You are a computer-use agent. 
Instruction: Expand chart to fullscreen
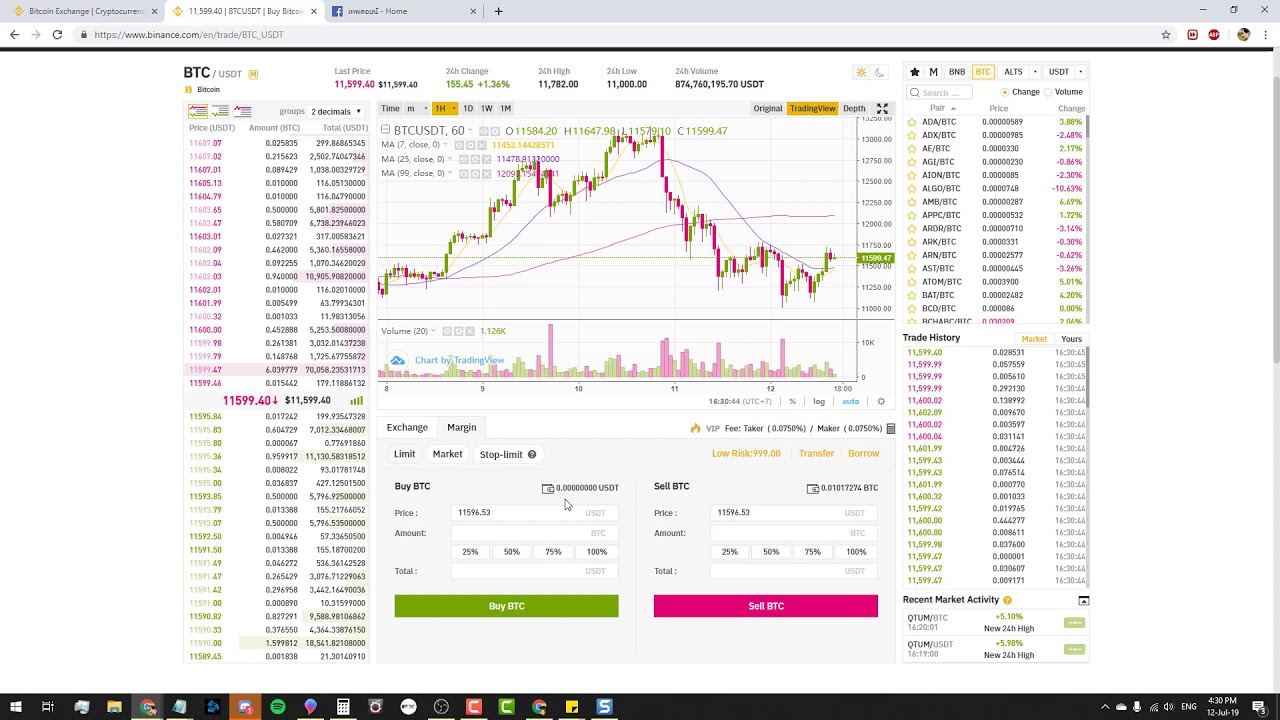pyautogui.click(x=882, y=108)
